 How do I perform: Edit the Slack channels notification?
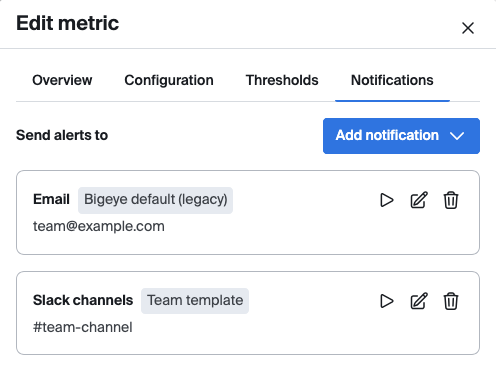click(x=419, y=301)
